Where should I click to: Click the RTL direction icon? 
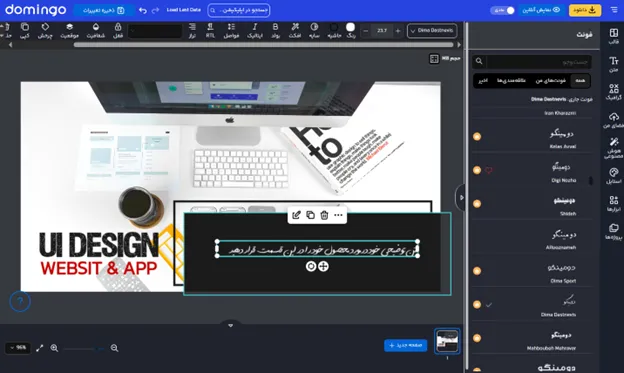[210, 31]
